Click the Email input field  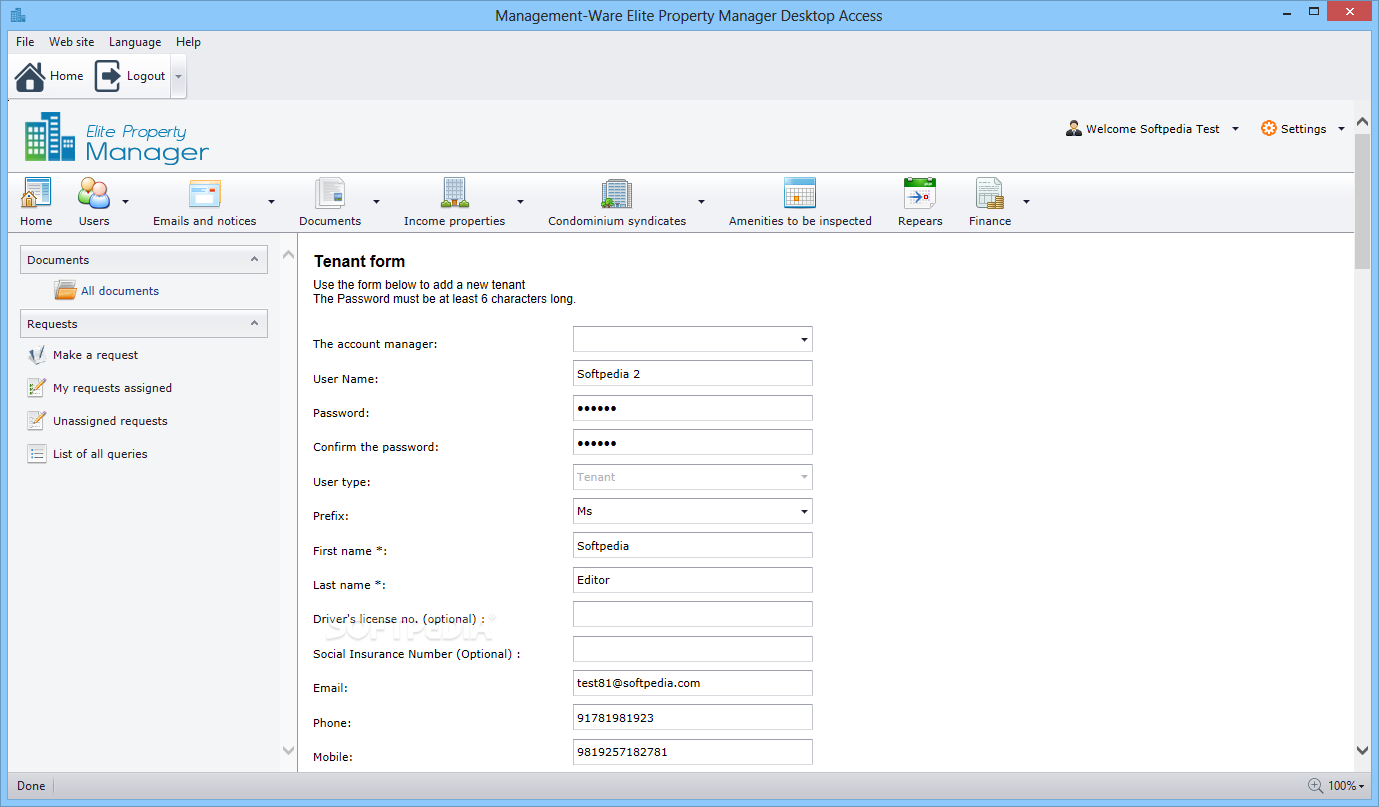click(x=693, y=683)
